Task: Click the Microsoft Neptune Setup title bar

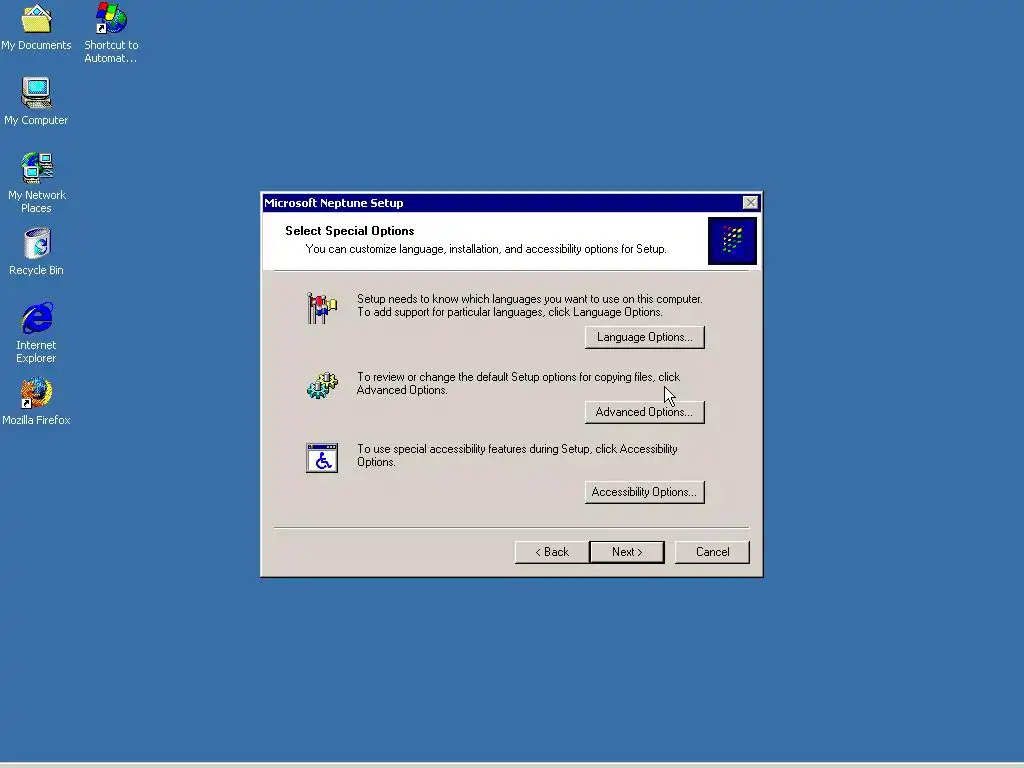Action: 502,203
